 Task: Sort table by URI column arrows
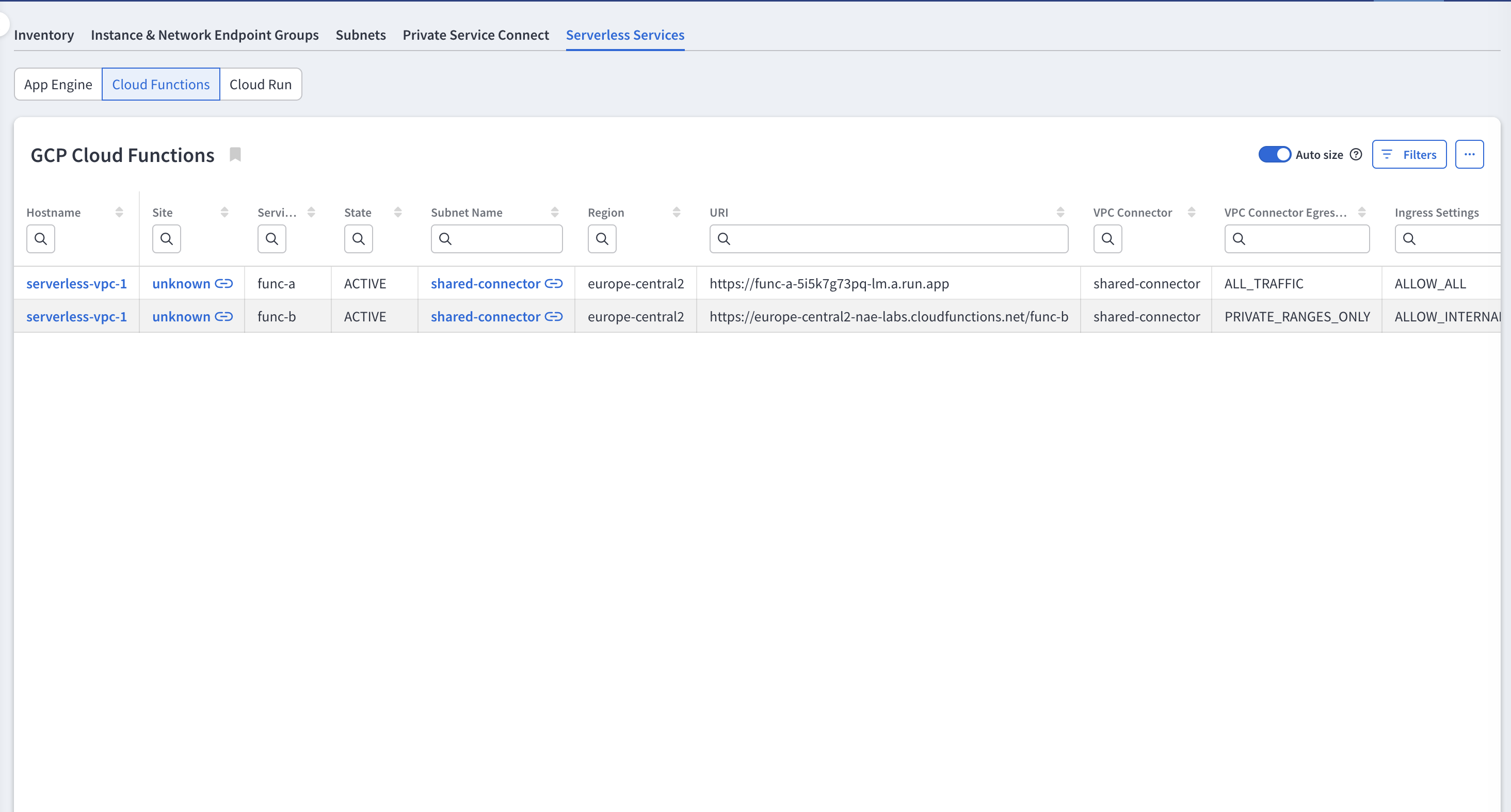coord(1060,212)
